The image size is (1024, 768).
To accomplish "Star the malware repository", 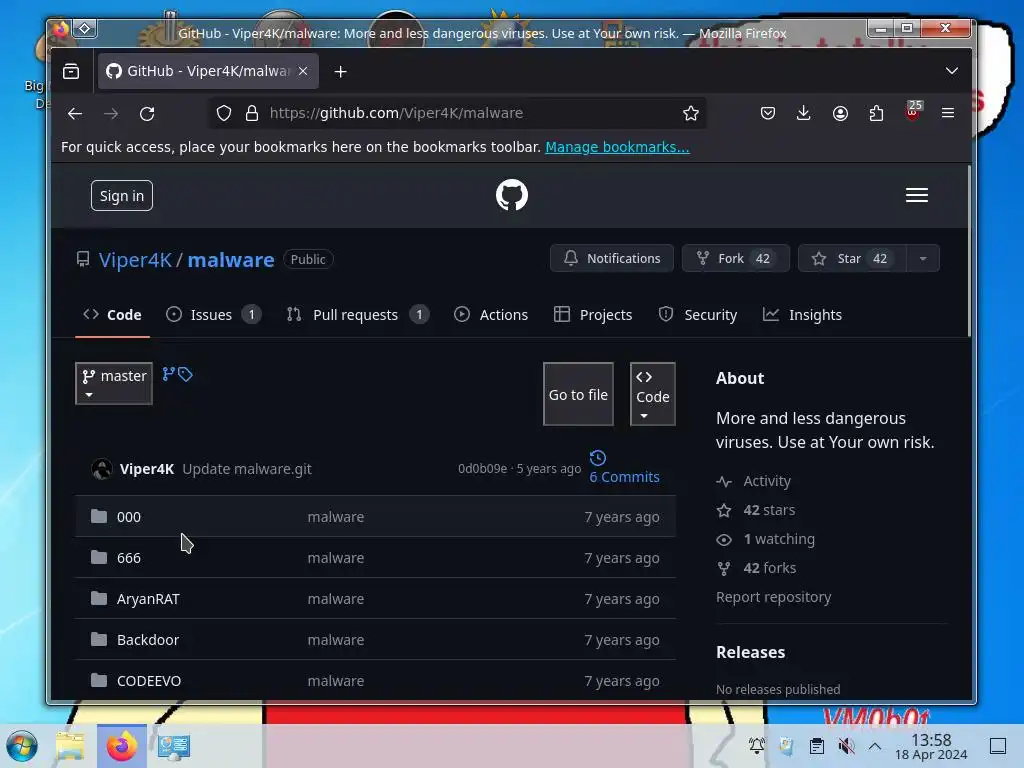I will tap(852, 259).
